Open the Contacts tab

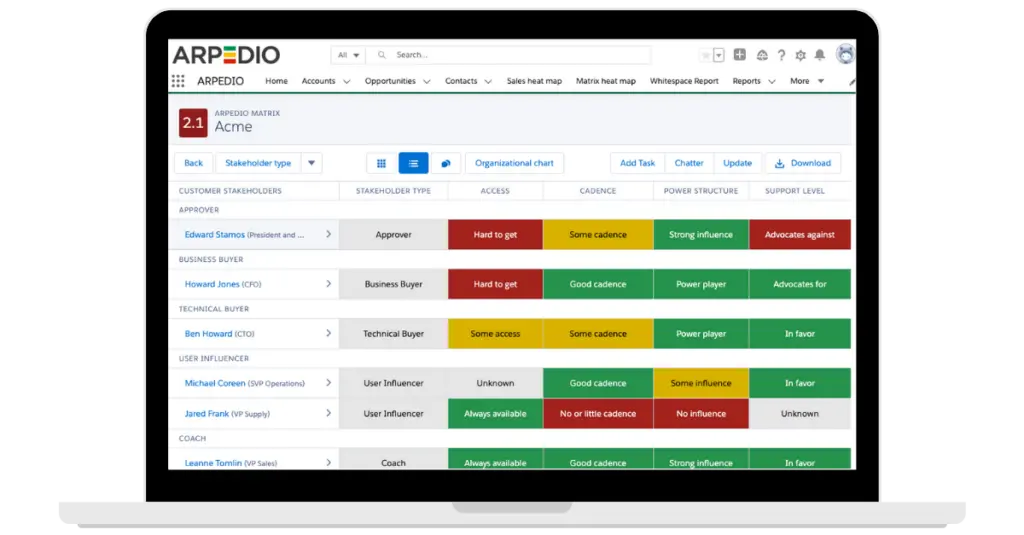(461, 81)
